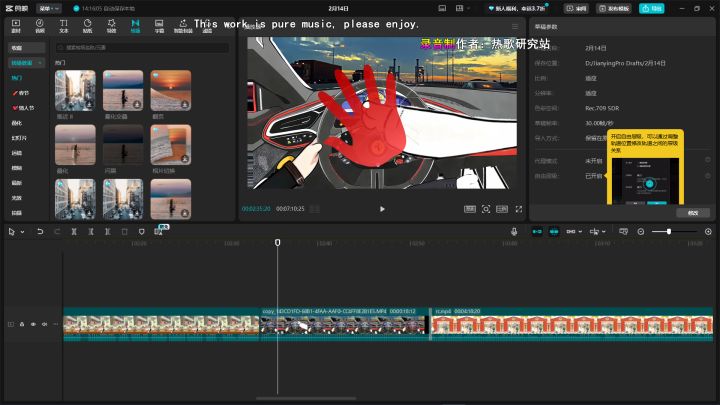Click the microphone record voiceover icon
This screenshot has width=720, height=405.
514,231
